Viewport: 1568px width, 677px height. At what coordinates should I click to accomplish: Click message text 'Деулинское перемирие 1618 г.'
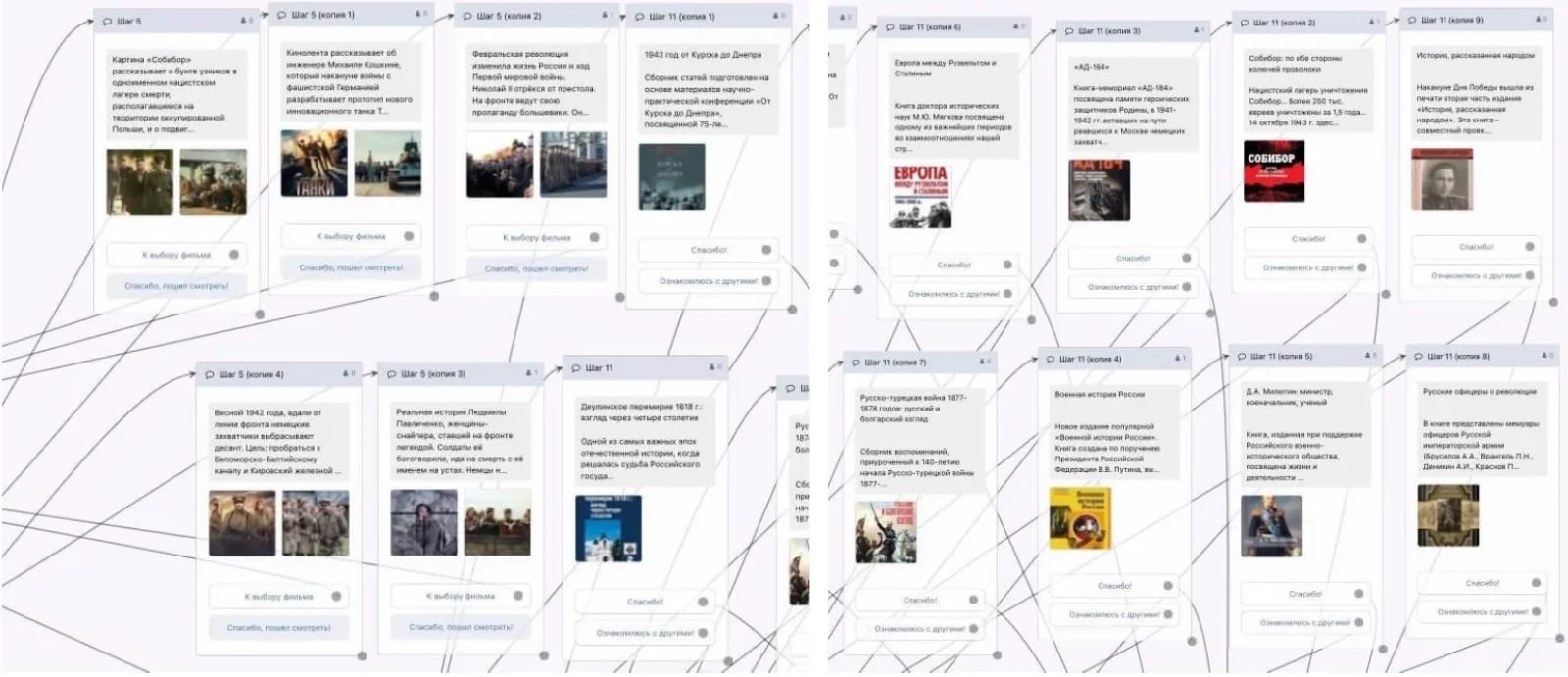pyautogui.click(x=640, y=407)
